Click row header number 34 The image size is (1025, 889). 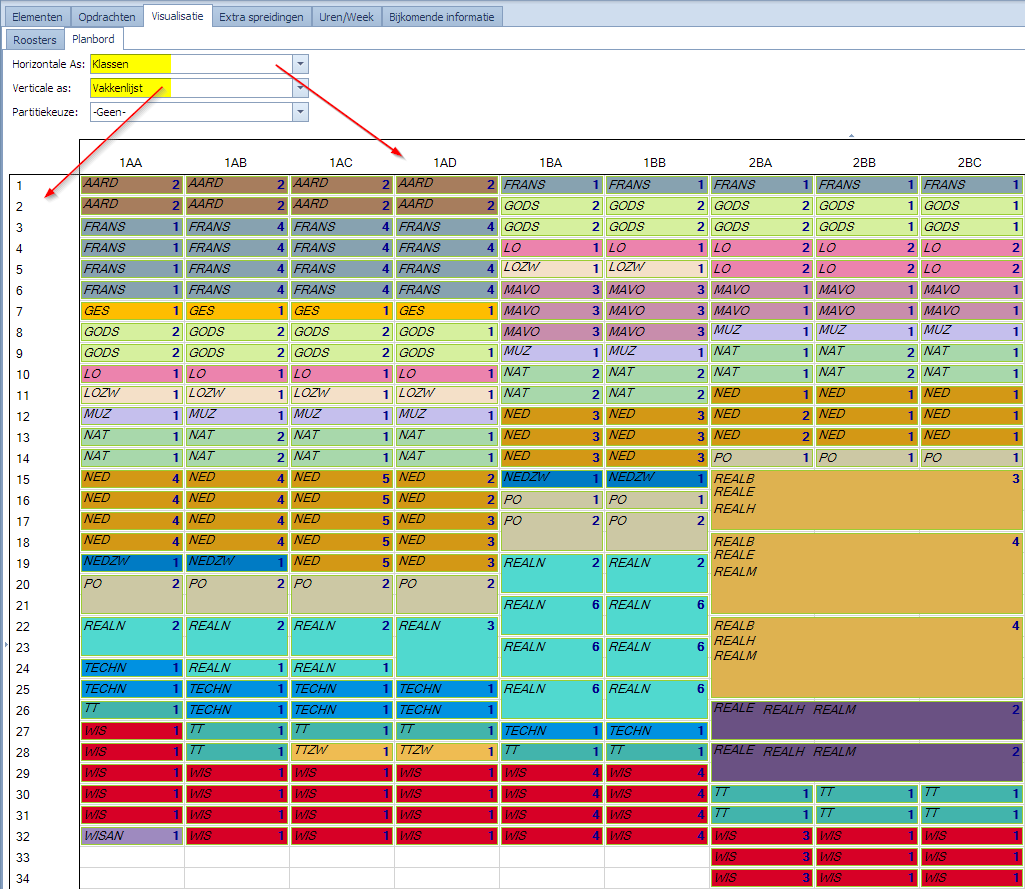23,879
